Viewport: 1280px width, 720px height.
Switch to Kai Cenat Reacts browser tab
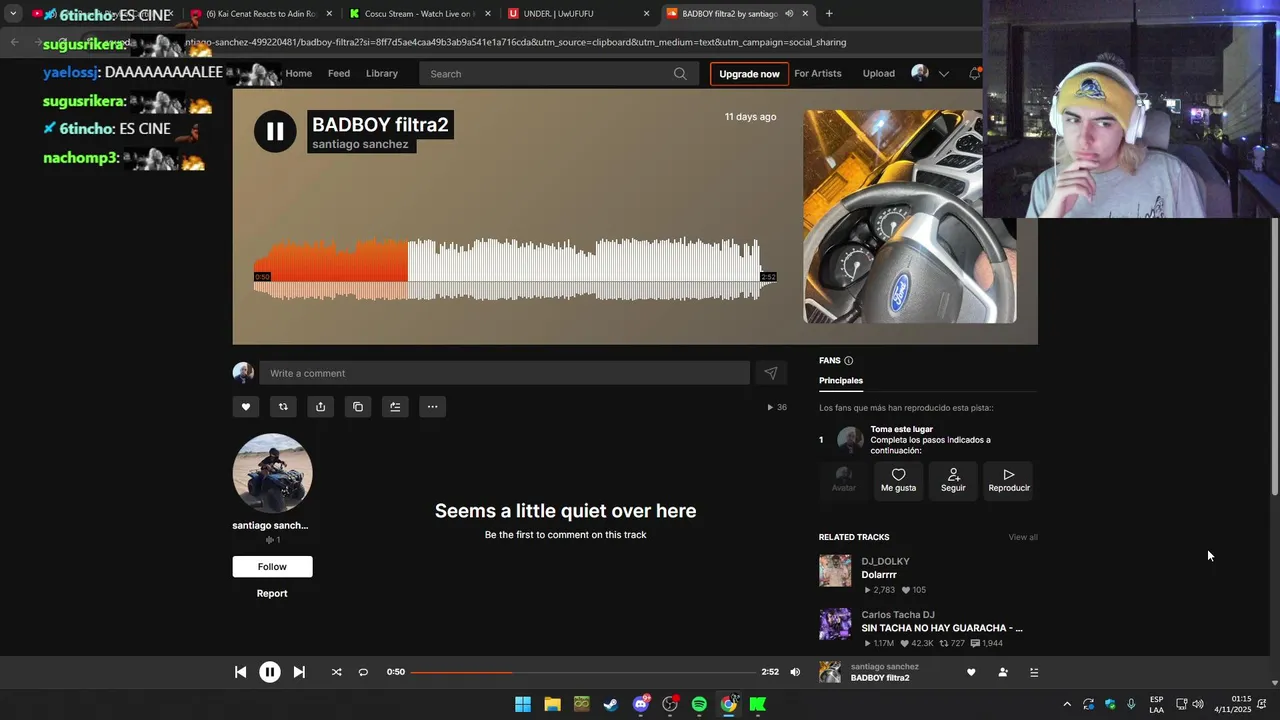point(260,14)
